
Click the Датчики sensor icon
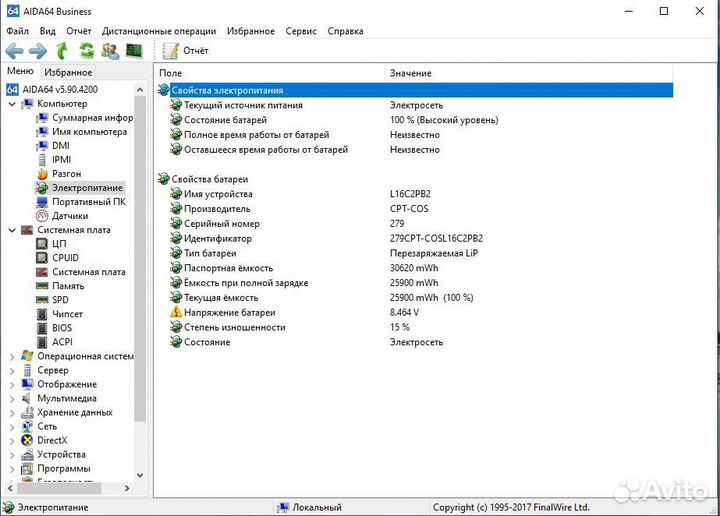(42, 216)
